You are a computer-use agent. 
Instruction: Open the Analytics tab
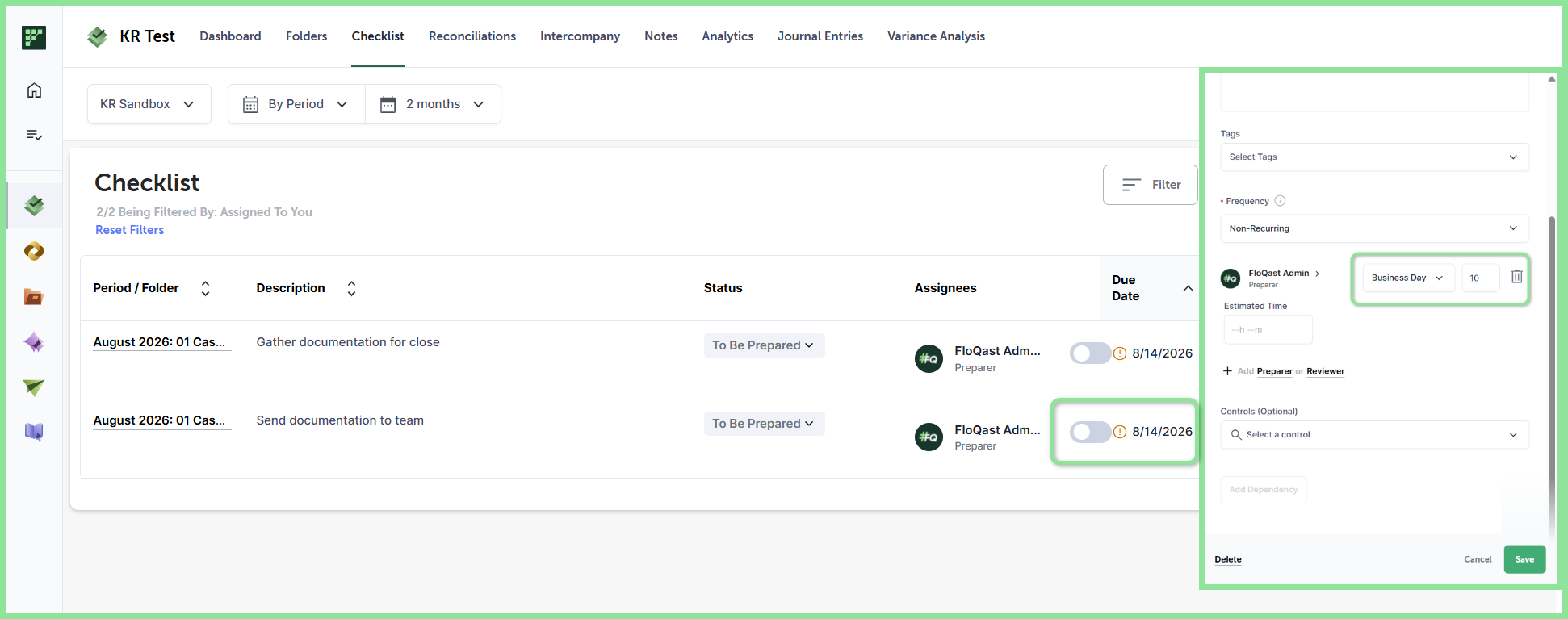click(x=727, y=36)
